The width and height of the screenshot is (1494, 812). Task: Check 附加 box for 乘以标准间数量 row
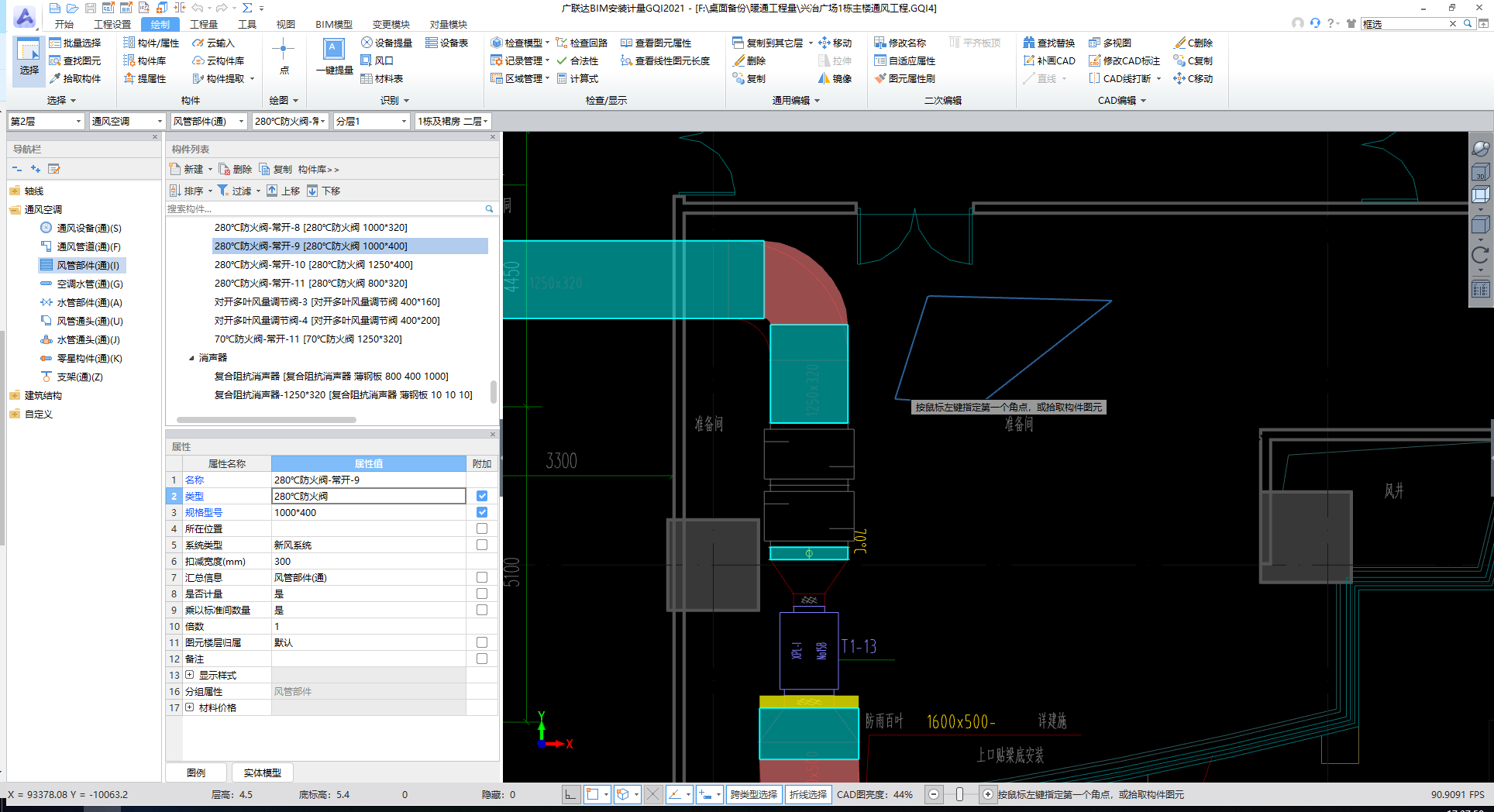point(482,610)
